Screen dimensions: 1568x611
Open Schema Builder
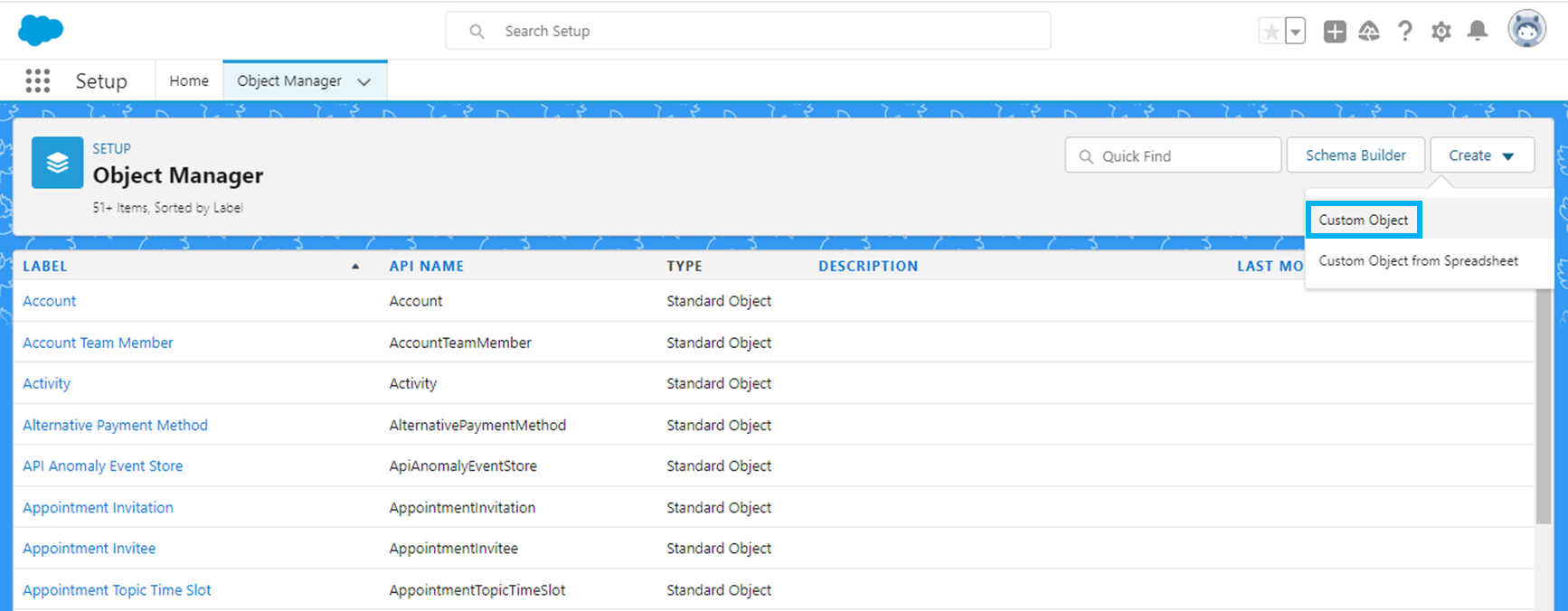(1355, 155)
